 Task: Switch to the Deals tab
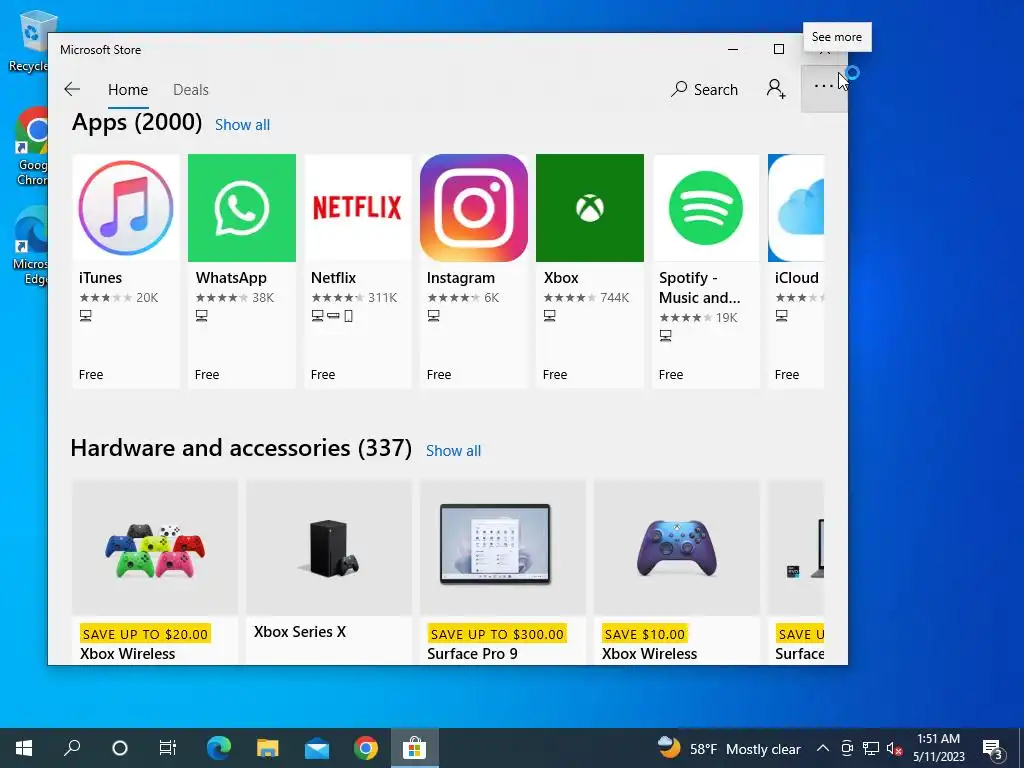point(191,89)
